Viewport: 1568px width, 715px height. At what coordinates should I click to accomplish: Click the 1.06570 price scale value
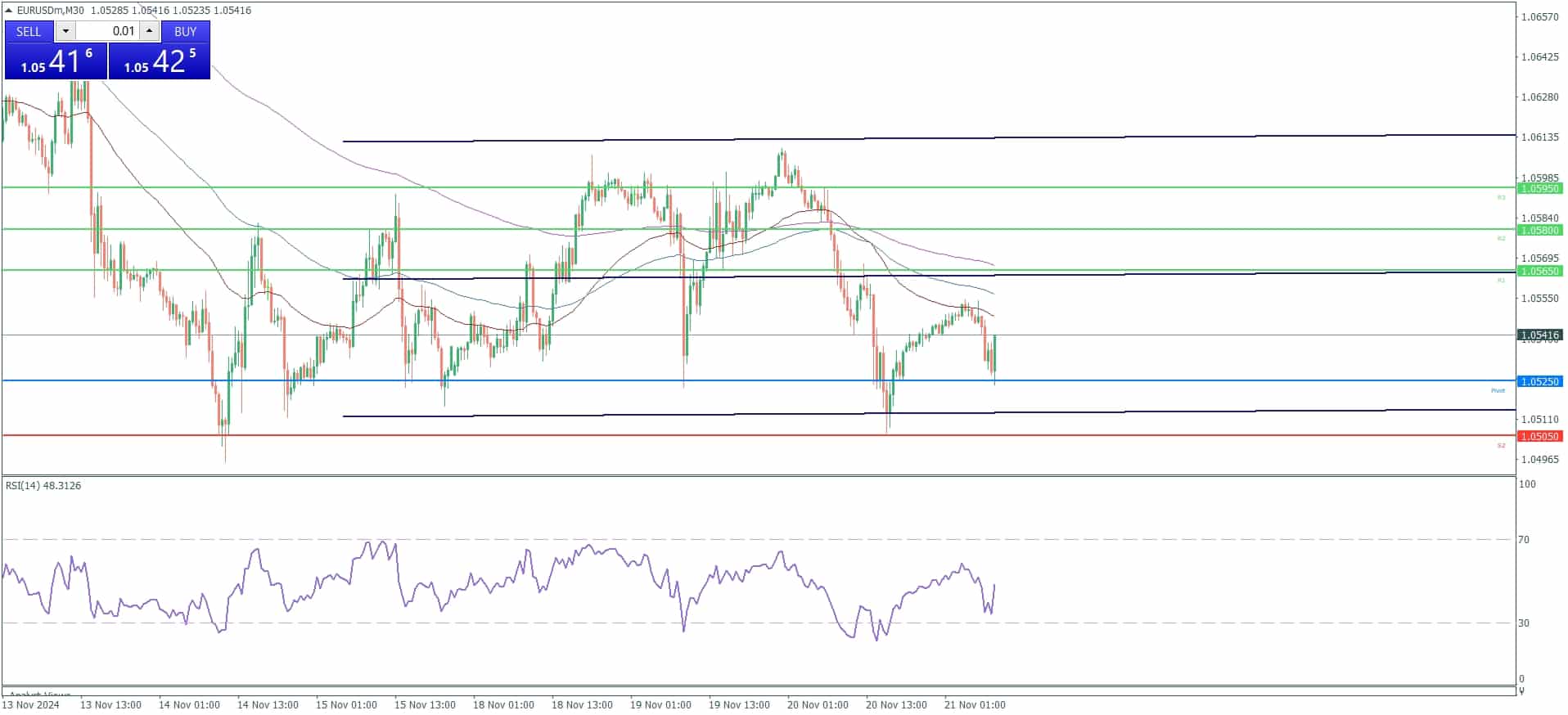pyautogui.click(x=1539, y=17)
